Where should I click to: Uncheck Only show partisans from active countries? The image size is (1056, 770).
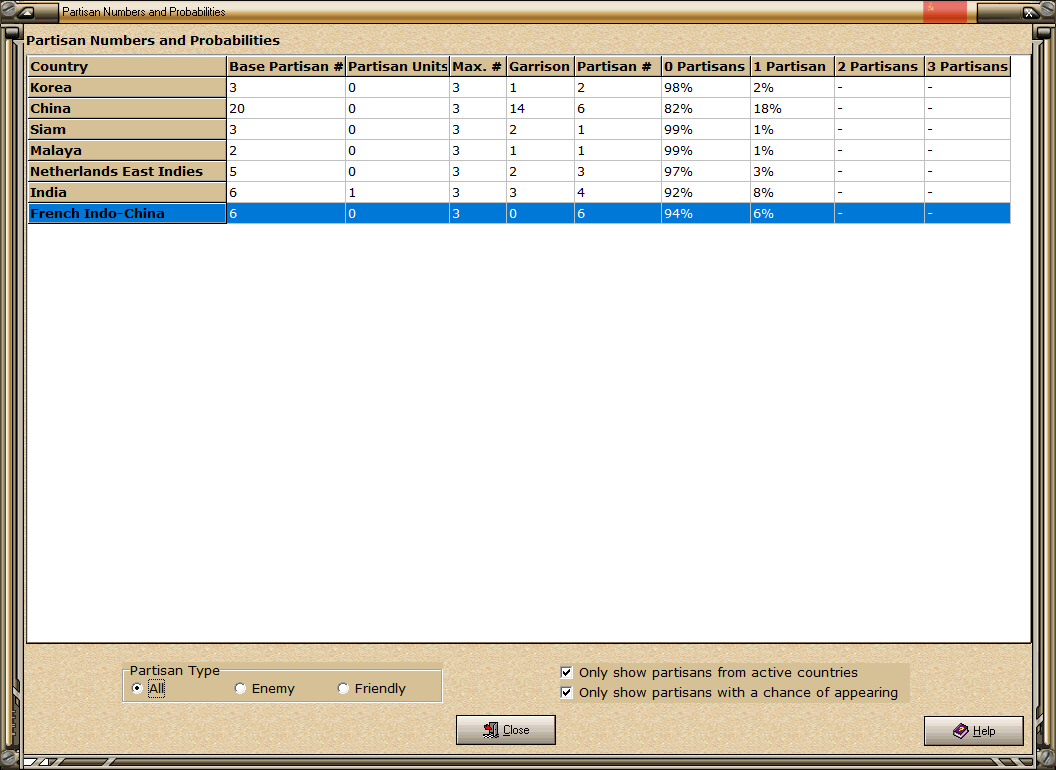tap(566, 672)
